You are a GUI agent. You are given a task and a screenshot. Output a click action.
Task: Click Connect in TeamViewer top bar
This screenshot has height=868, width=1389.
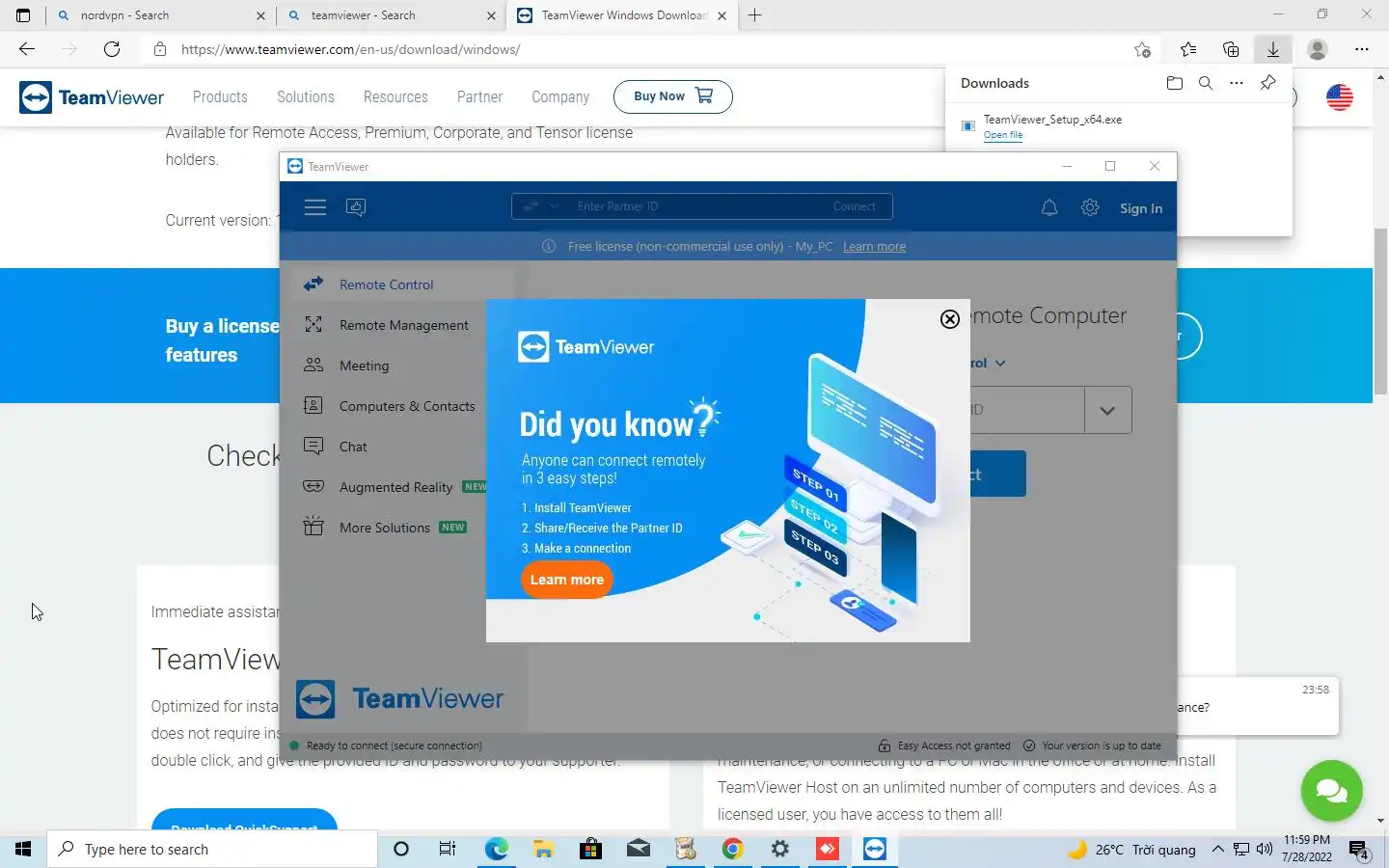point(855,206)
